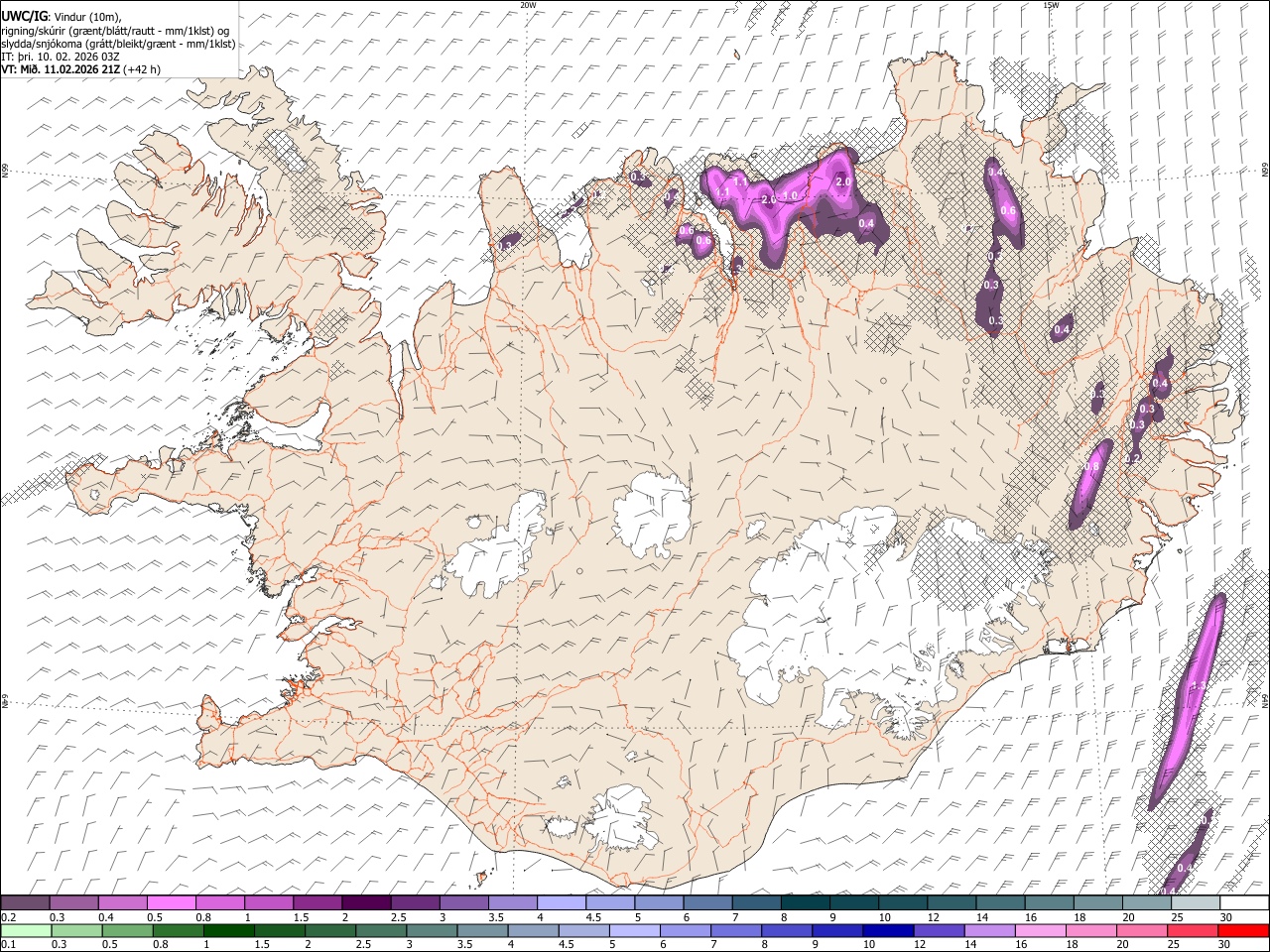1270x952 pixels.
Task: Click the 'rigning/skúrir' legend description line
Action: (x=116, y=31)
